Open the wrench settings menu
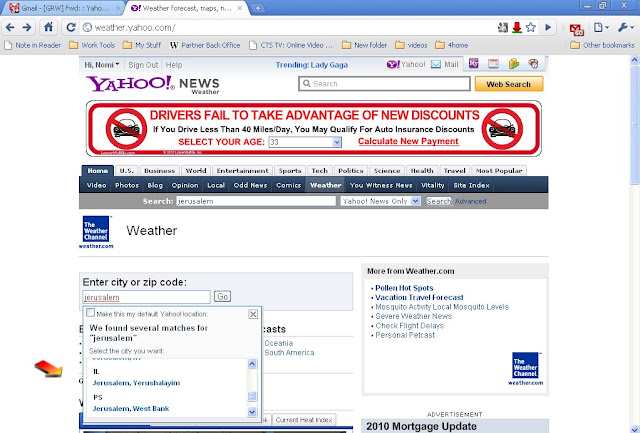This screenshot has width=640, height=433. pos(625,27)
